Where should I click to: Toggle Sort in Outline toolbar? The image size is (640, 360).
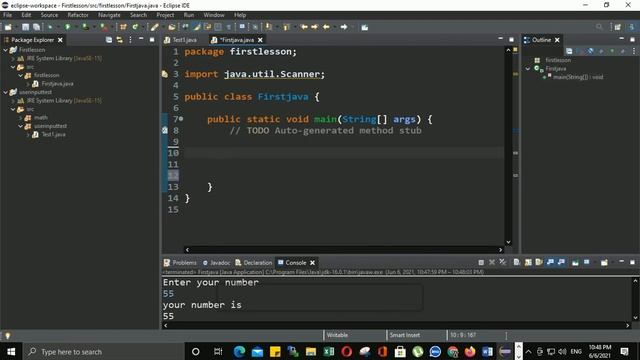(580, 51)
